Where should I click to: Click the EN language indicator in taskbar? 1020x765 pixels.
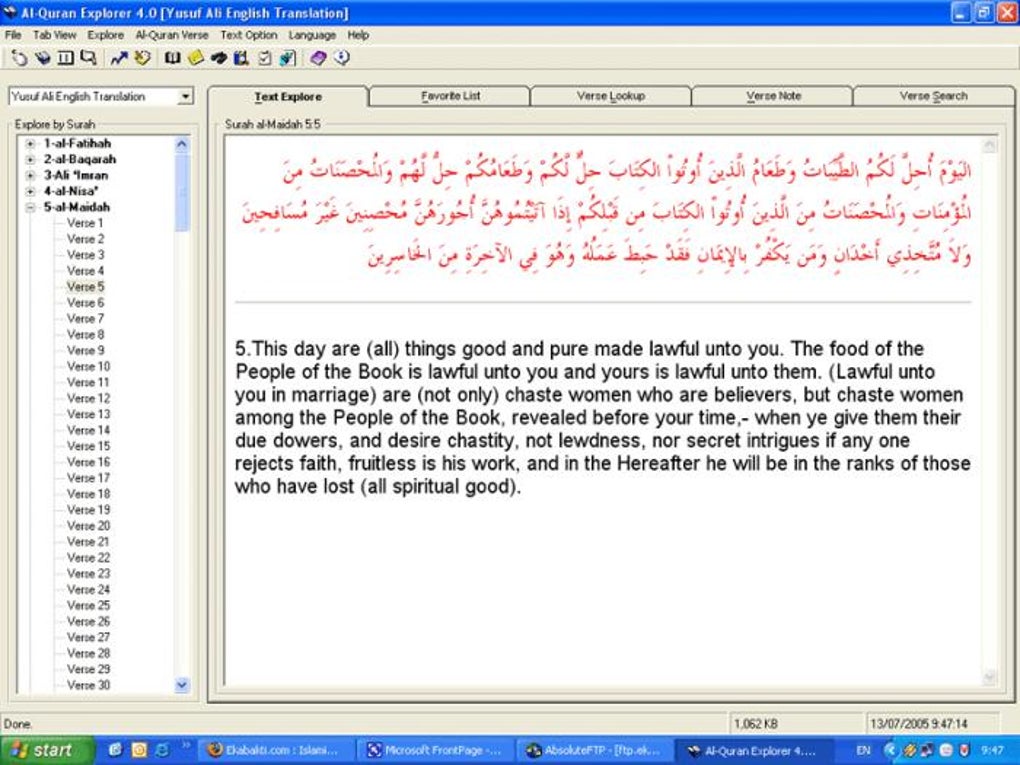[x=863, y=751]
